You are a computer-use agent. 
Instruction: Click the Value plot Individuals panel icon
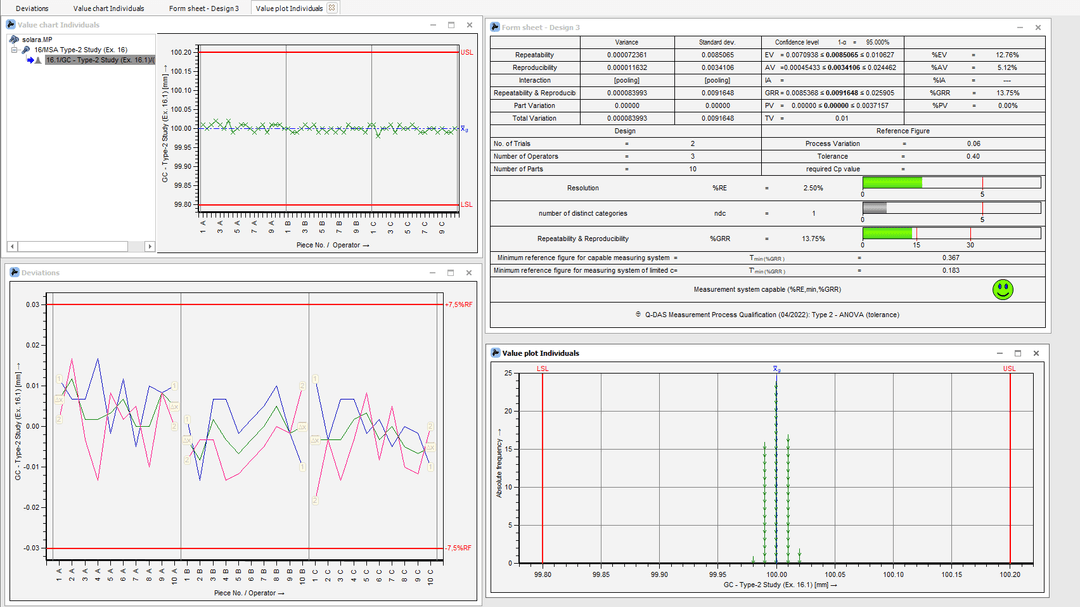pyautogui.click(x=493, y=353)
